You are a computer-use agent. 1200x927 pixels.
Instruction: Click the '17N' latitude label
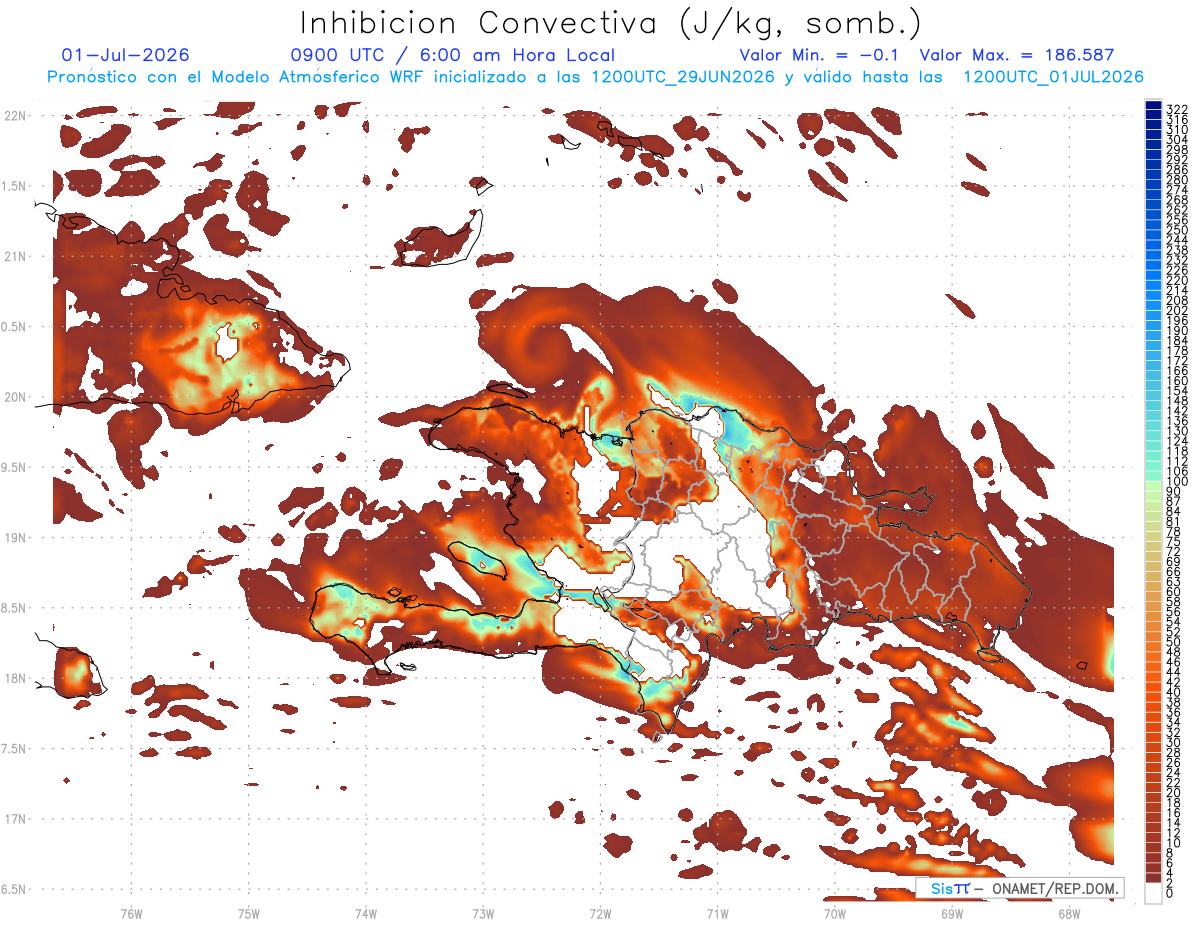click(16, 819)
